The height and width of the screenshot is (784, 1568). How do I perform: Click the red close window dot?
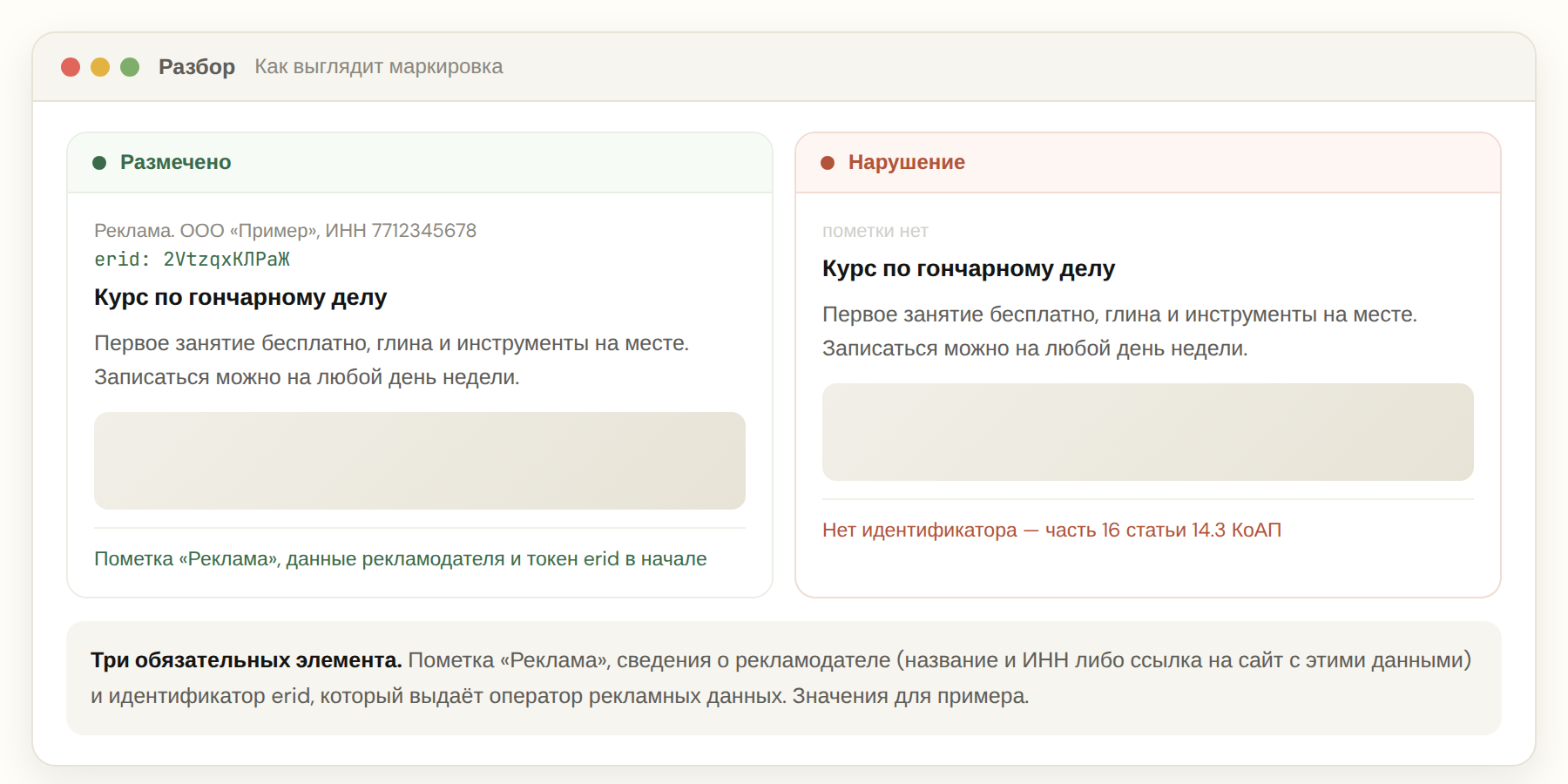pos(71,67)
